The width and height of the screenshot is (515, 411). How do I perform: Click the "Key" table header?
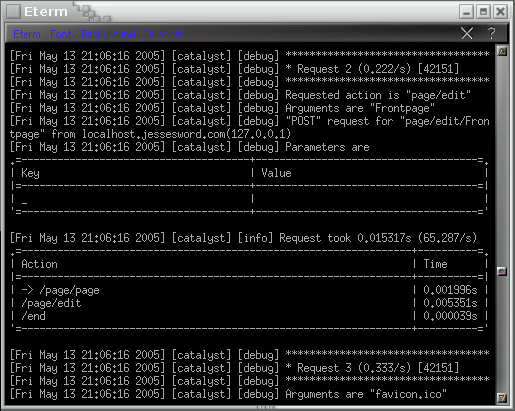tap(30, 173)
